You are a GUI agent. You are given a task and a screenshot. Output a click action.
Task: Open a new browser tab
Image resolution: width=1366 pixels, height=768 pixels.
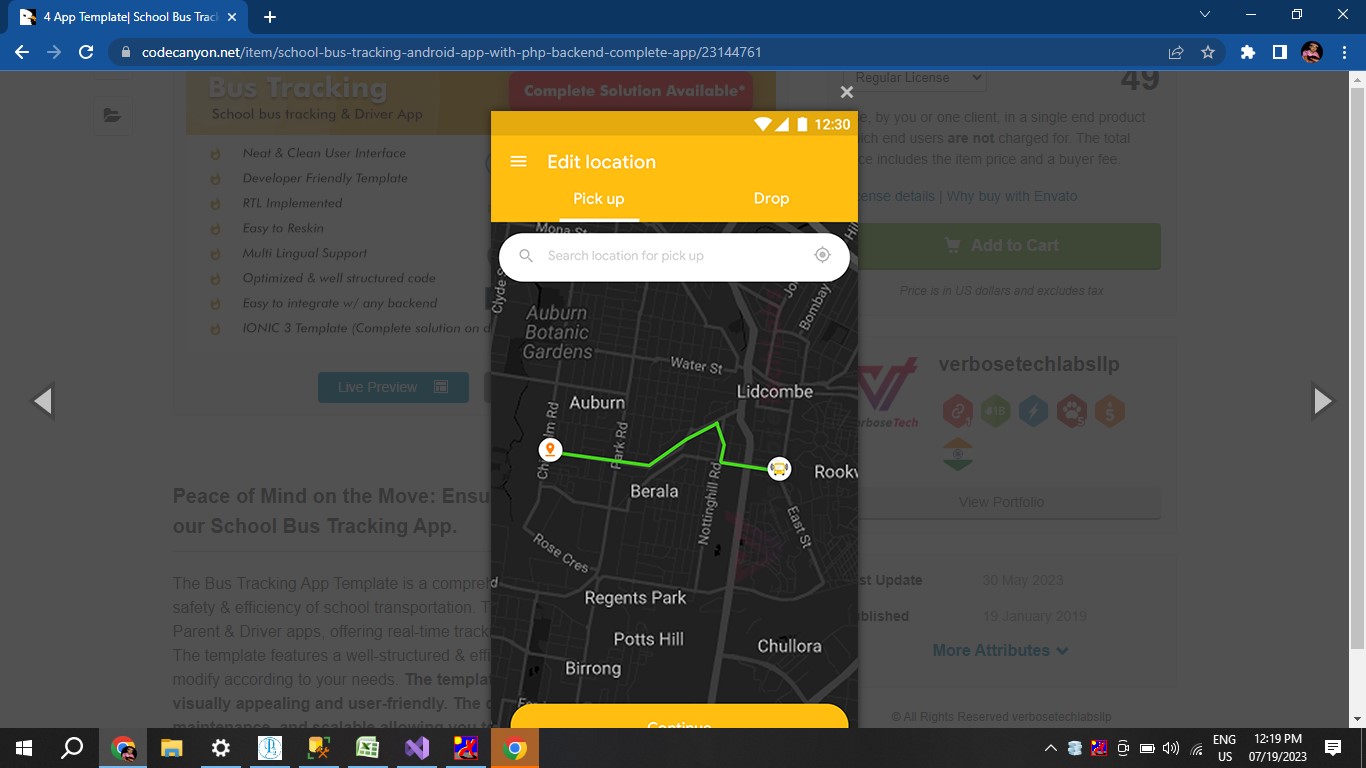pyautogui.click(x=270, y=17)
